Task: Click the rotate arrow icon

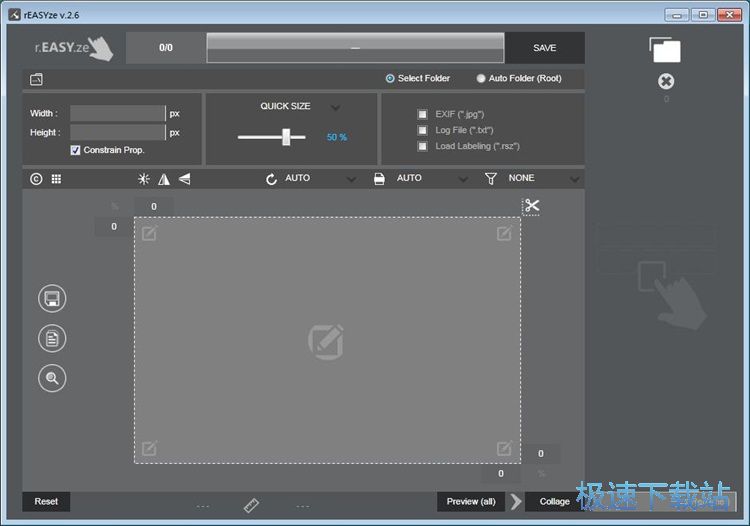Action: [271, 179]
